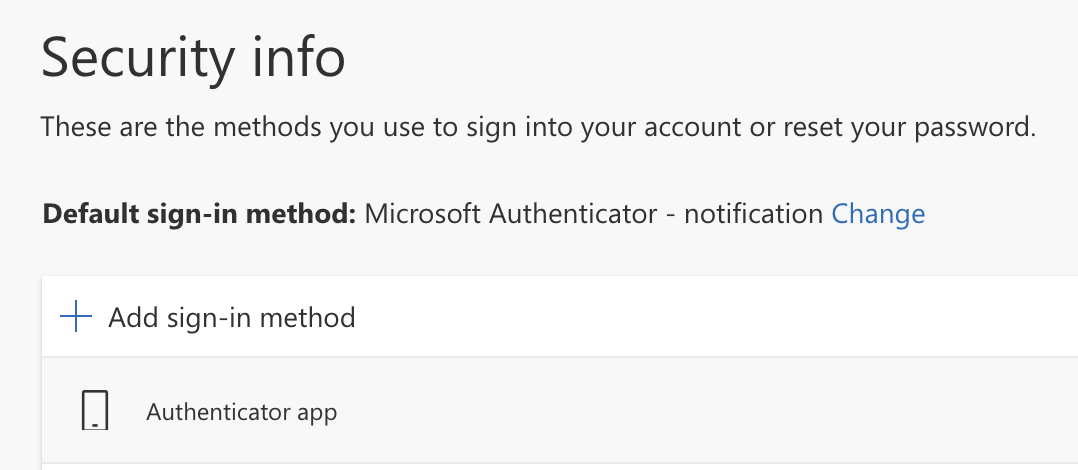This screenshot has width=1078, height=470.
Task: Click the word 'method' beside the plus icon
Action: point(307,318)
